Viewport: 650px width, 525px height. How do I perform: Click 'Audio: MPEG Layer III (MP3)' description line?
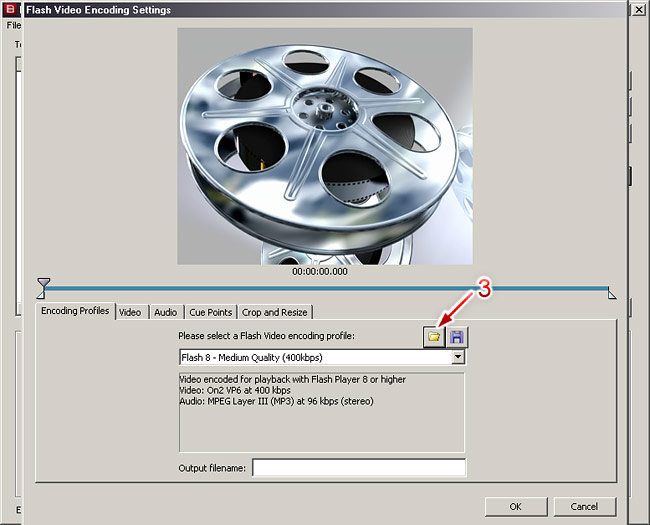pos(276,401)
